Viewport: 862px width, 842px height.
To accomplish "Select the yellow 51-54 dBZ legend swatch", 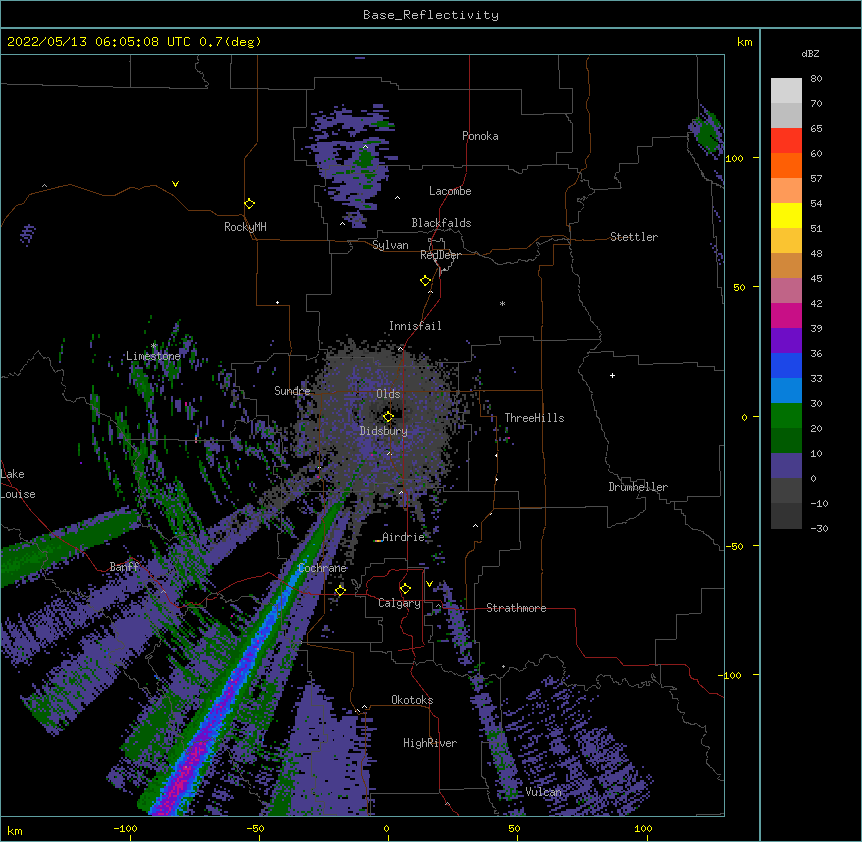I will [786, 215].
